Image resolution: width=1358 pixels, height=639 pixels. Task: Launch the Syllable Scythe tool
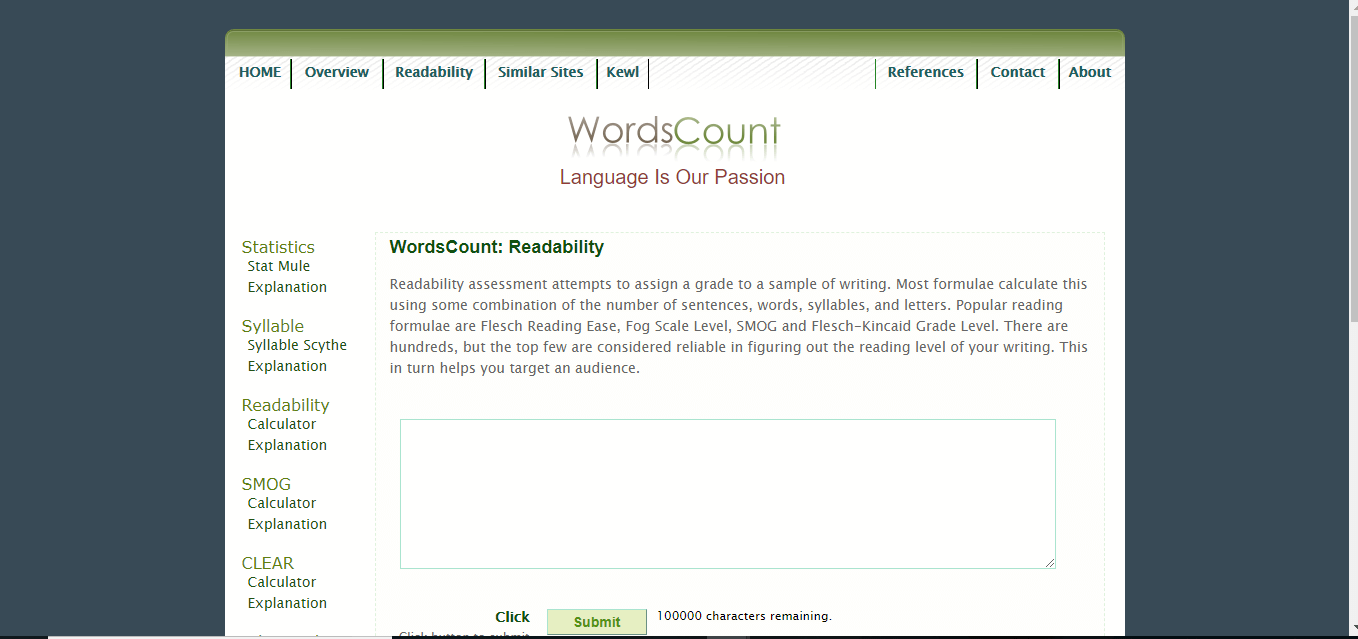tap(297, 345)
